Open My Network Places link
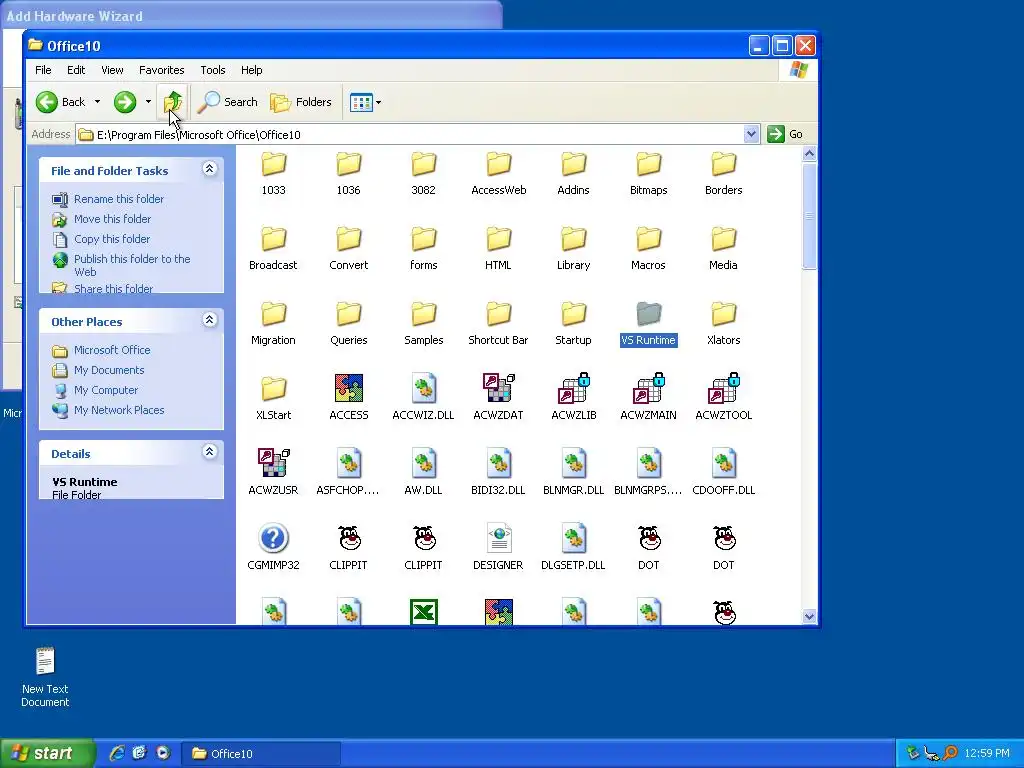This screenshot has height=768, width=1024. 118,410
